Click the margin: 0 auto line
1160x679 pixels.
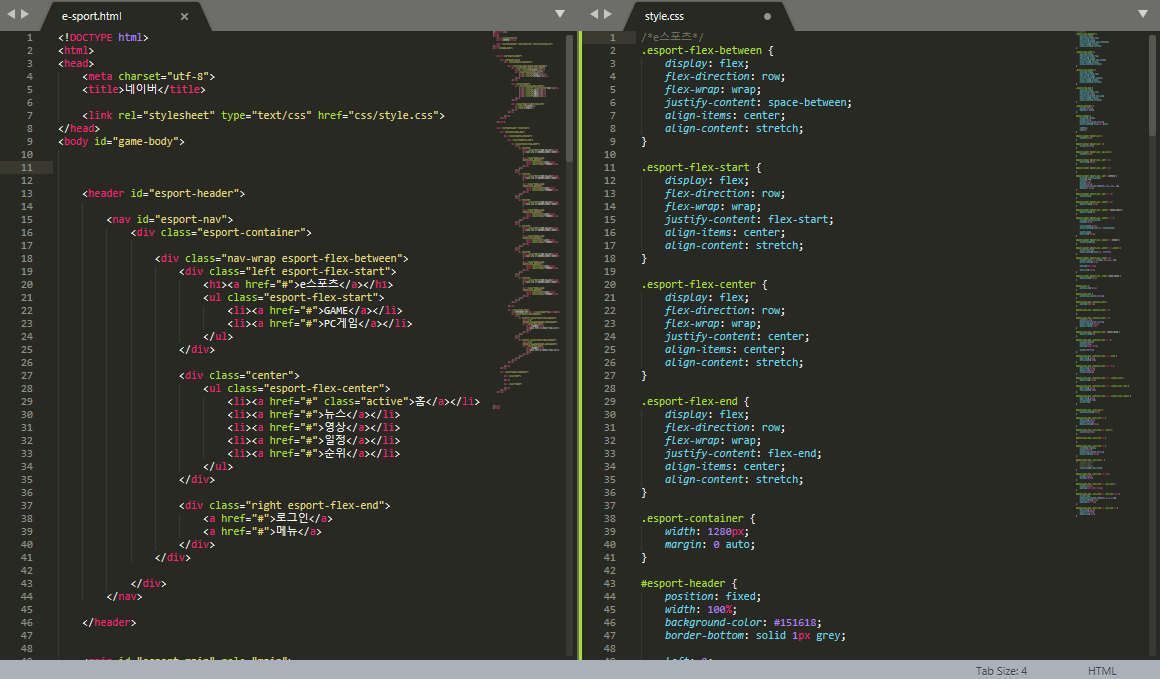(x=709, y=544)
